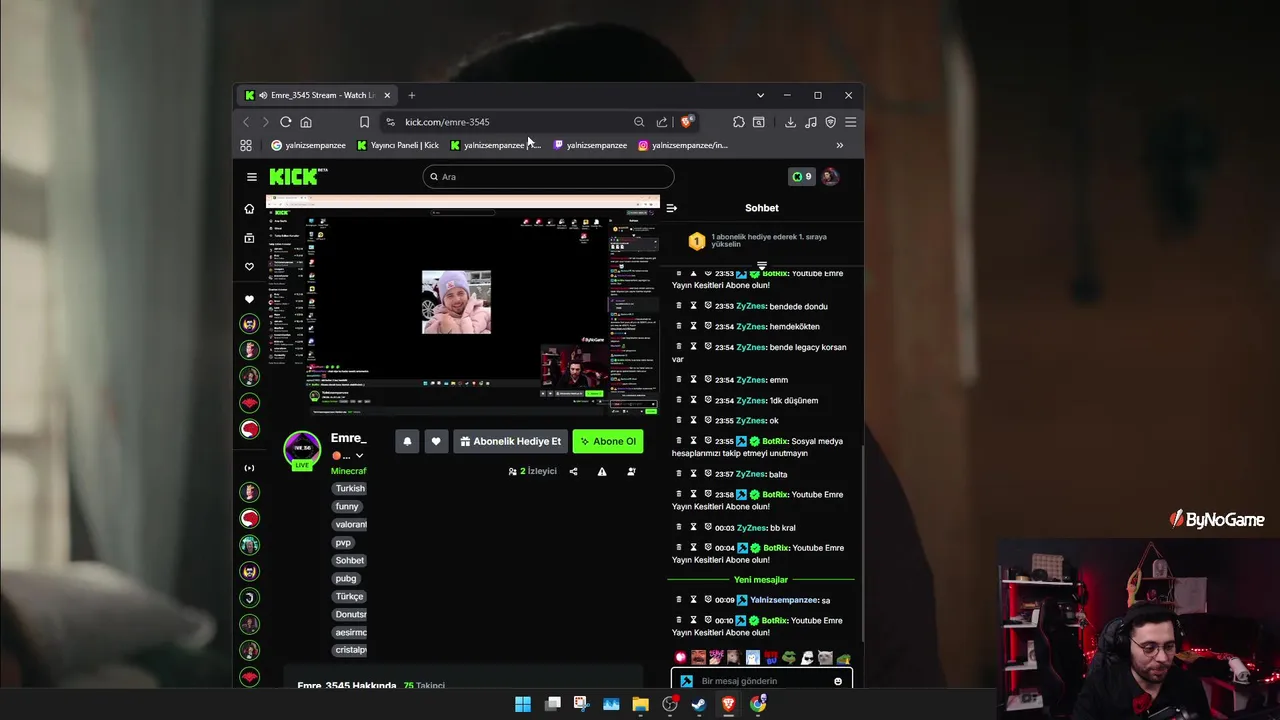1280x720 pixels.
Task: Go to browser home page
Action: tap(306, 122)
